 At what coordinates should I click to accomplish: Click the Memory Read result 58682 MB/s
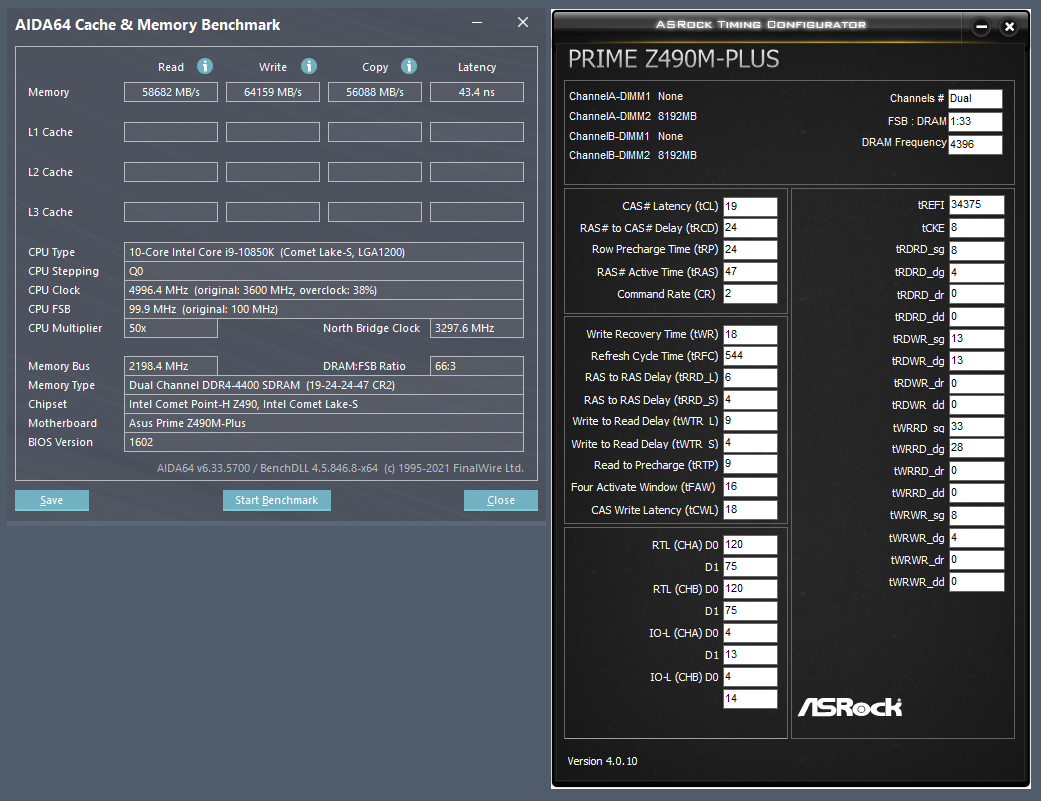tap(171, 92)
